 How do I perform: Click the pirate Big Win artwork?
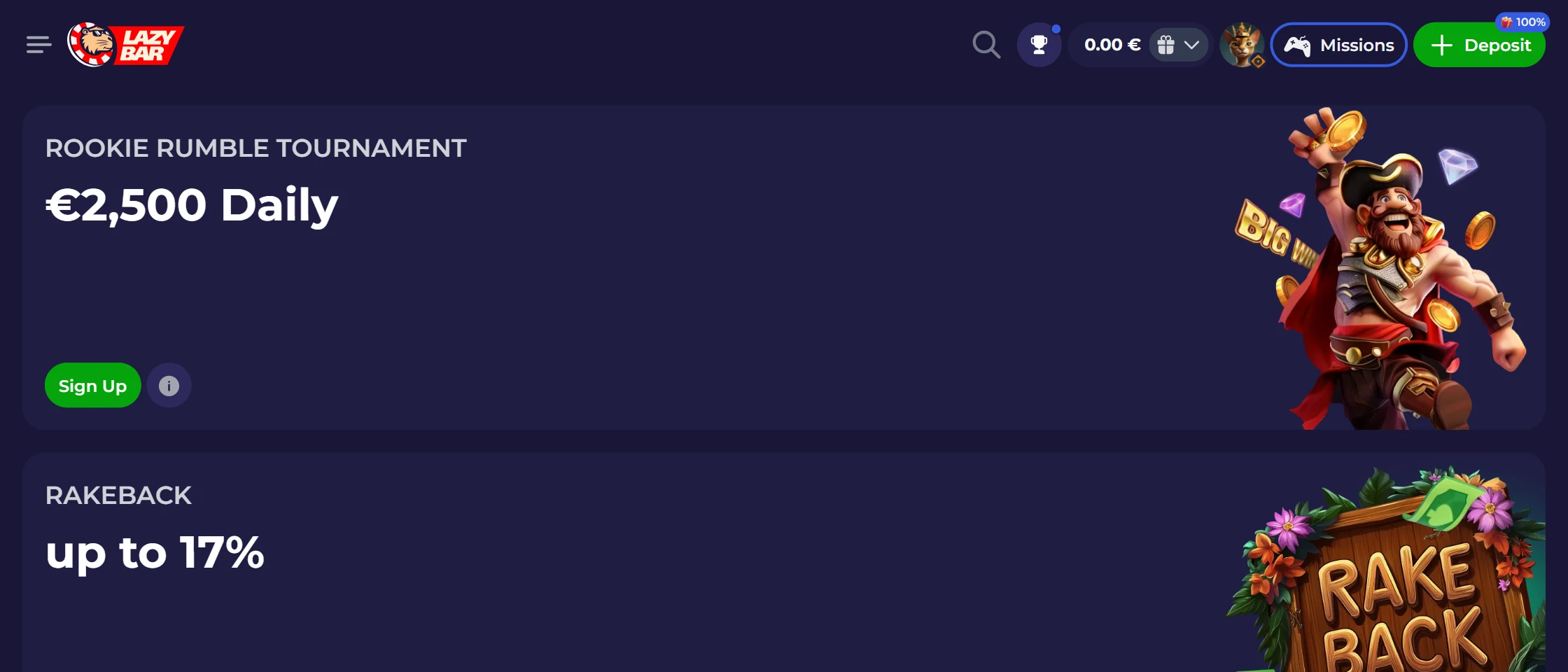(x=1379, y=273)
